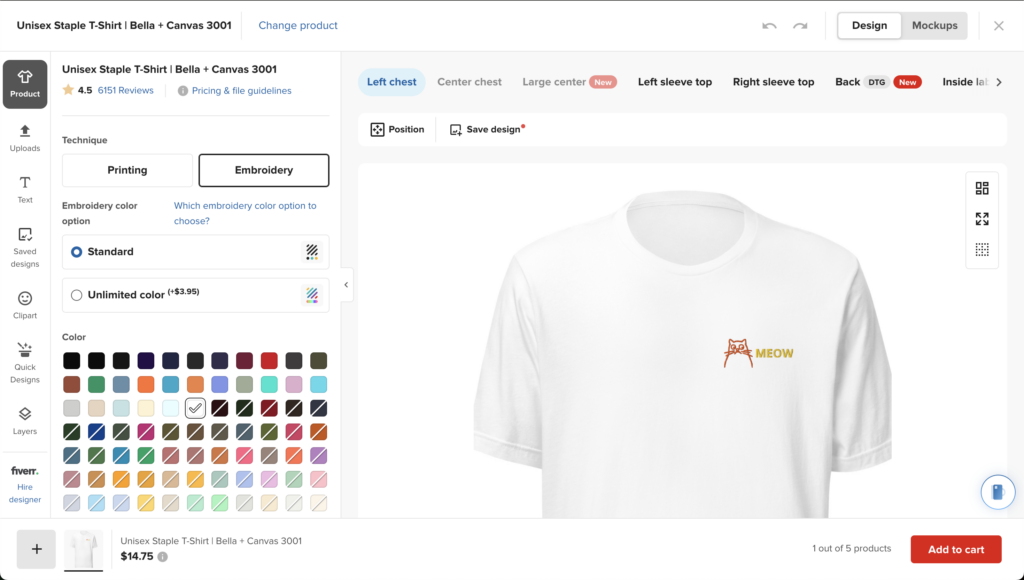
Task: Click Save design in toolbar
Action: pyautogui.click(x=487, y=129)
